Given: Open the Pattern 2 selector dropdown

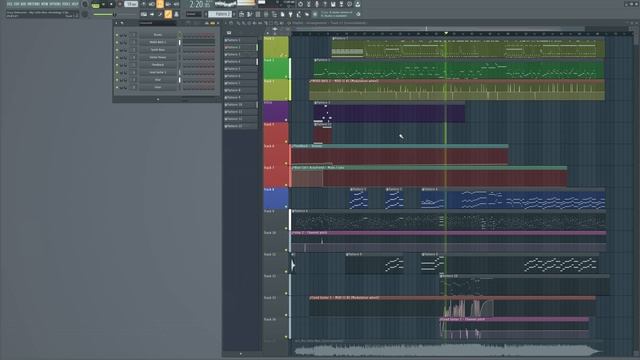Looking at the screenshot, I should tap(220, 14).
